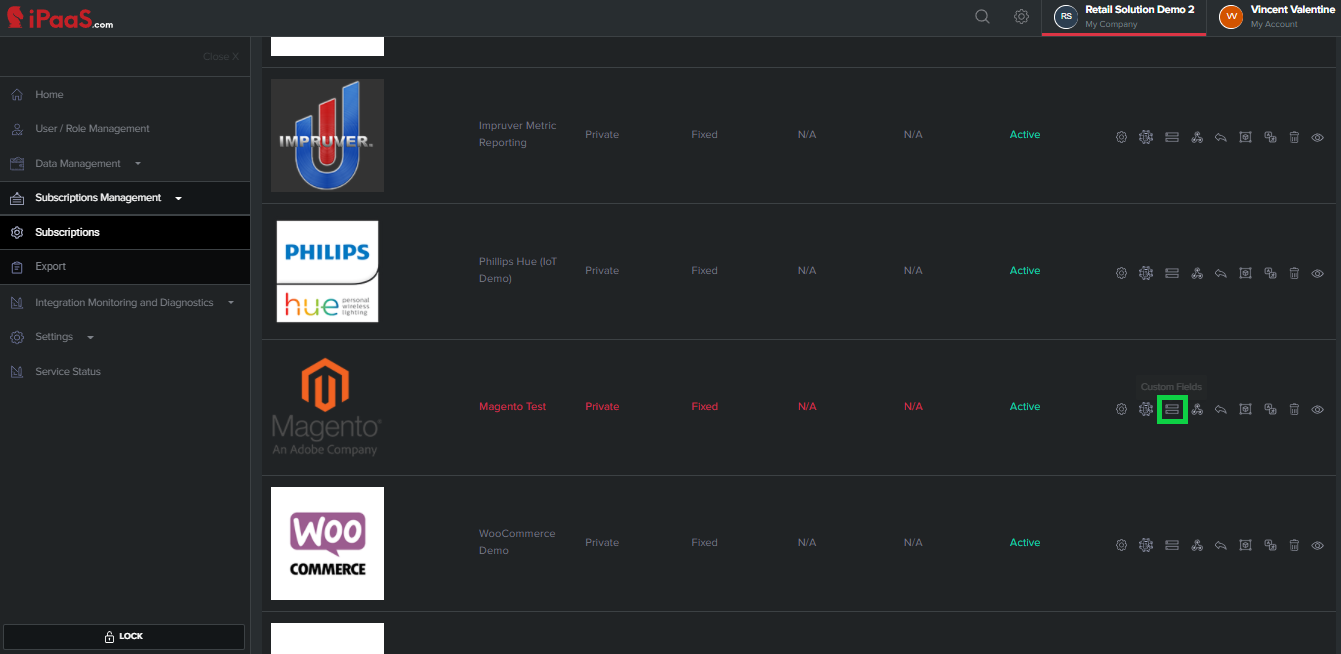This screenshot has height=654, width=1341.
Task: Expand the Data Management caret
Action: [x=138, y=164]
